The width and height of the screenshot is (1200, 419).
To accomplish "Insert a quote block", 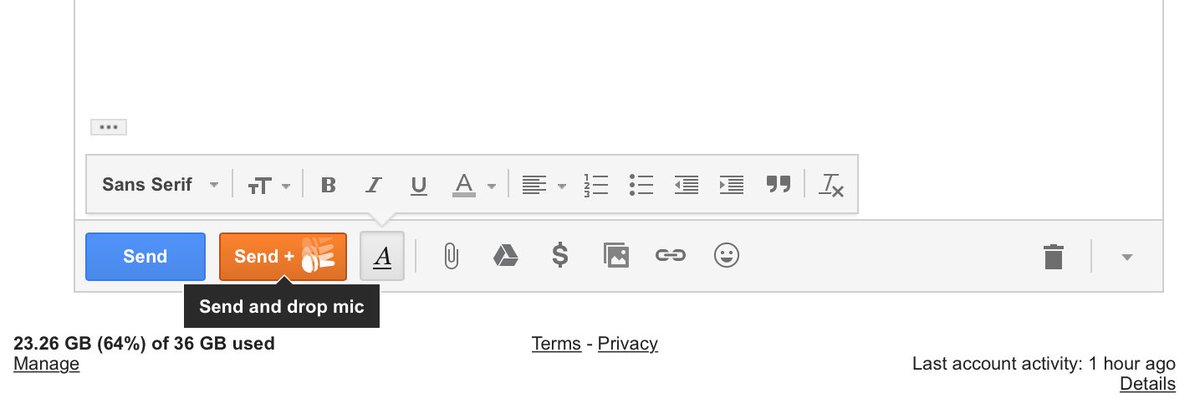I will pyautogui.click(x=778, y=185).
